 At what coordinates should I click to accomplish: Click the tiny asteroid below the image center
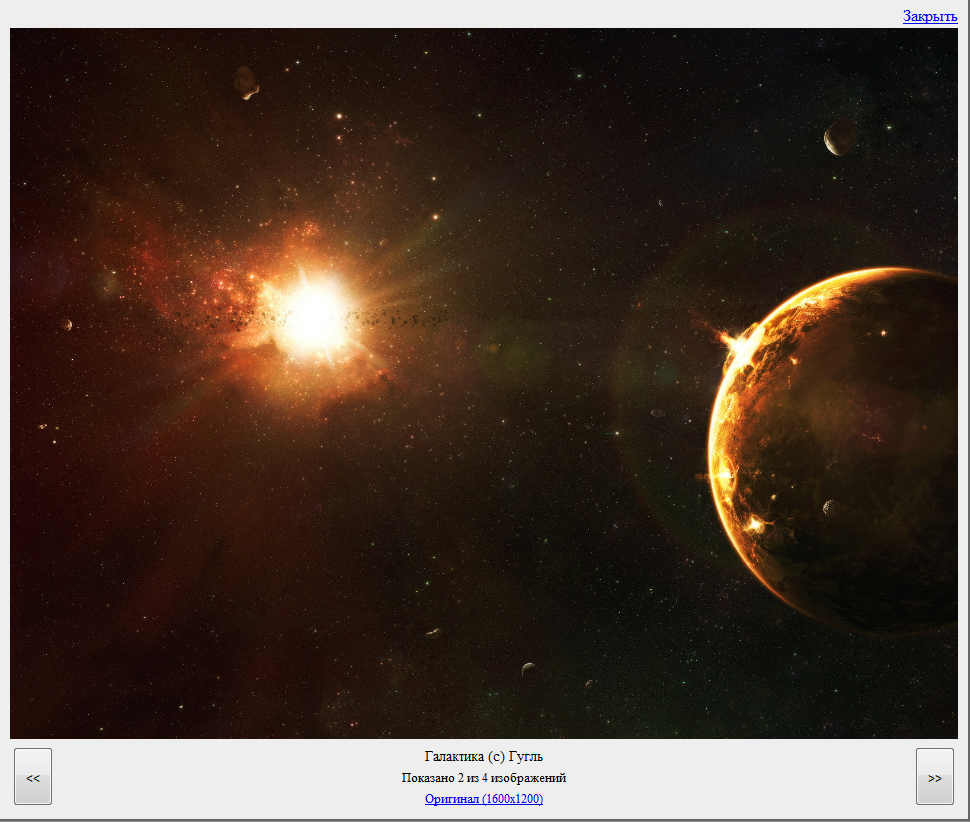[433, 632]
